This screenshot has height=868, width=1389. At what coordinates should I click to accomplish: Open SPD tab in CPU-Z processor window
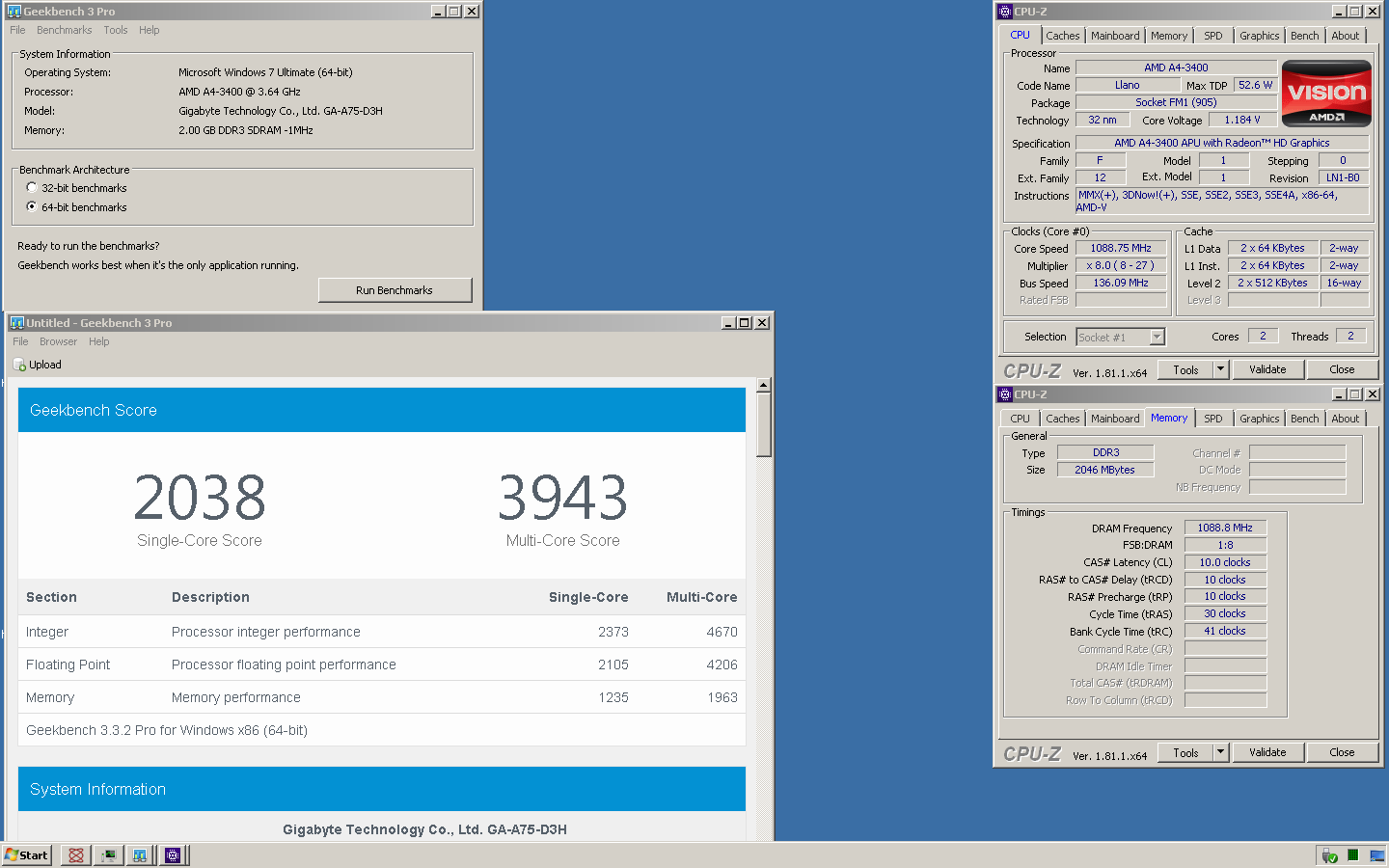pyautogui.click(x=1212, y=36)
